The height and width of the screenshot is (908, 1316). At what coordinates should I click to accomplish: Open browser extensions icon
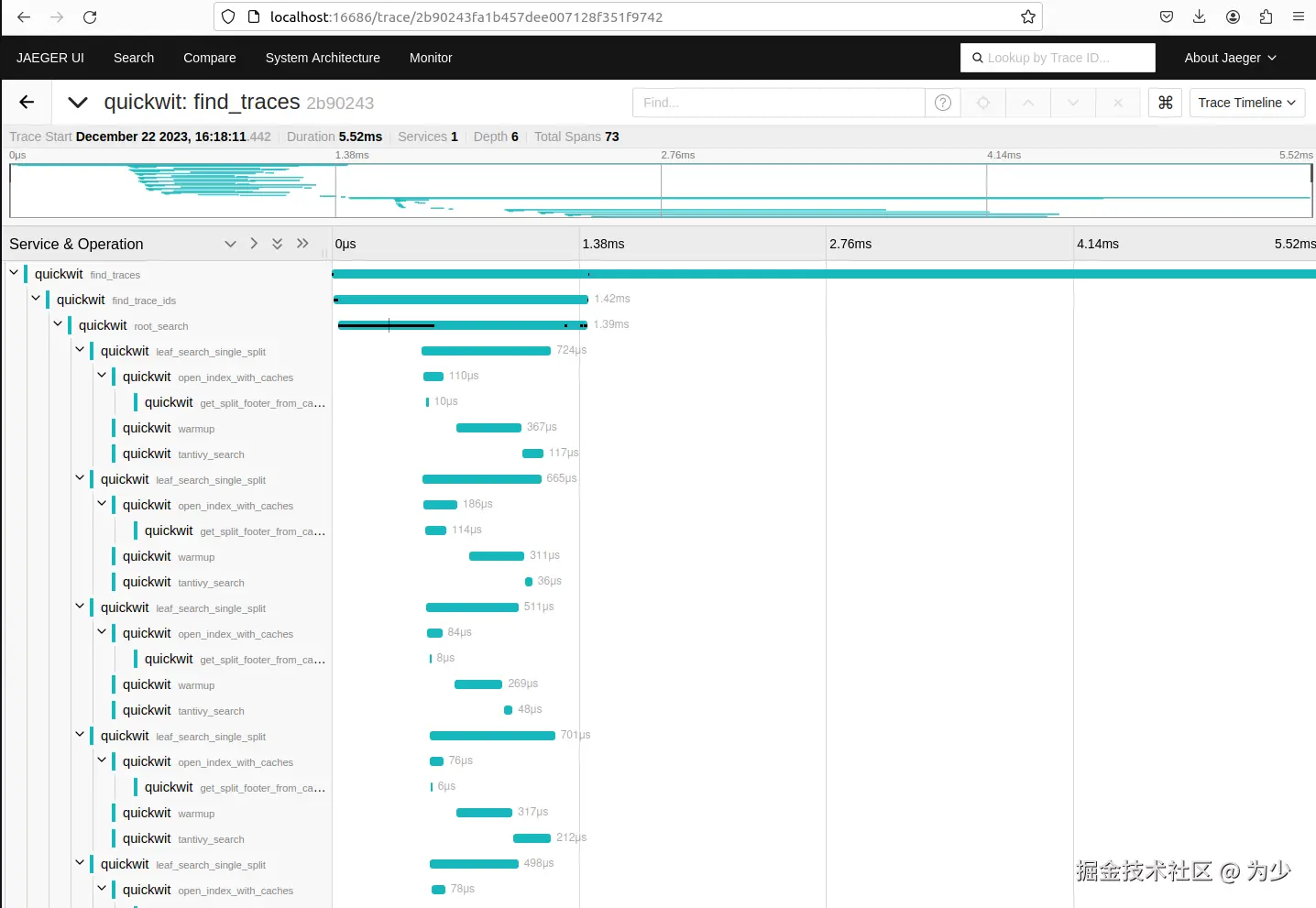coord(1266,16)
